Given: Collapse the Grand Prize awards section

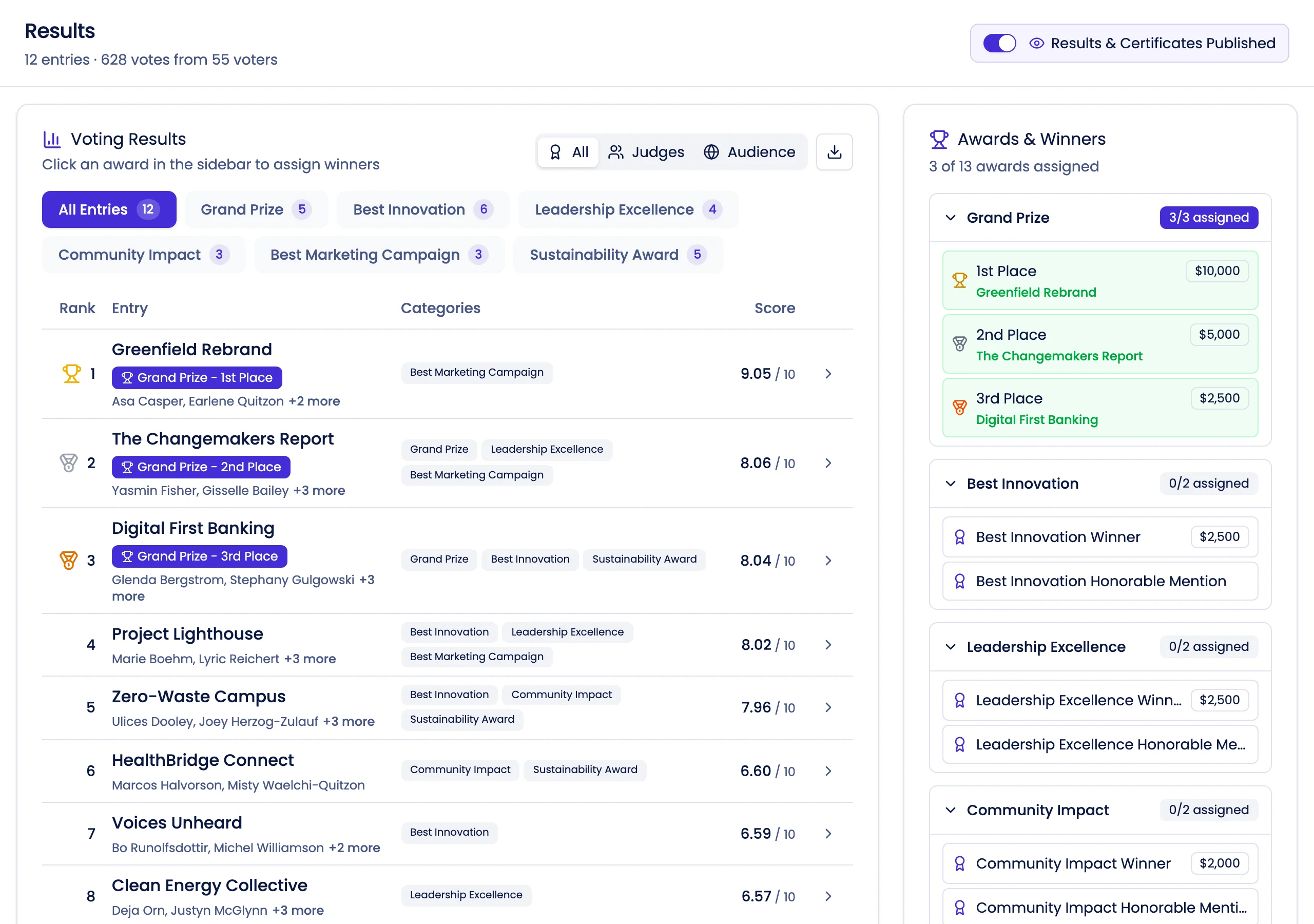Looking at the screenshot, I should tap(950, 218).
